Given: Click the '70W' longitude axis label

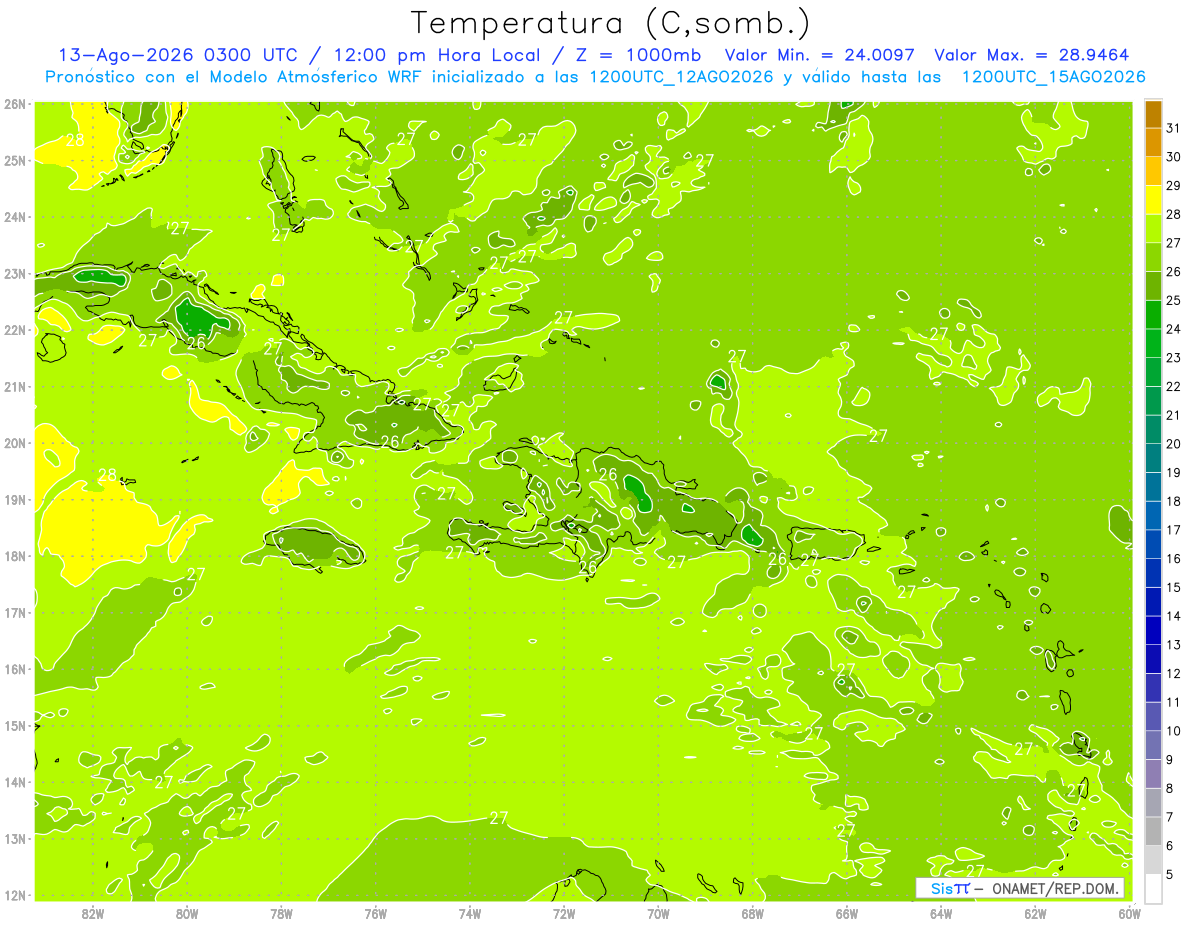Looking at the screenshot, I should point(658,914).
